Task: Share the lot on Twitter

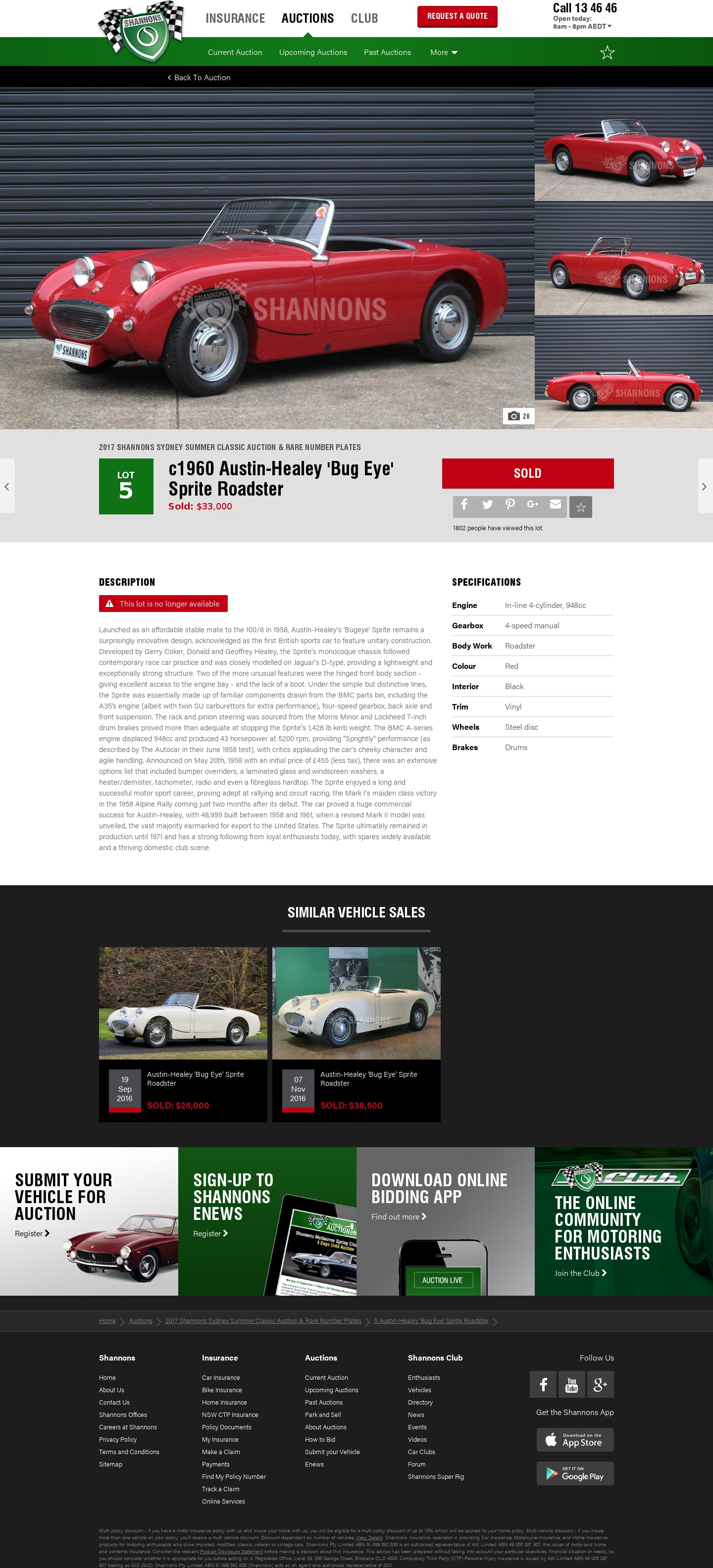Action: pyautogui.click(x=487, y=505)
